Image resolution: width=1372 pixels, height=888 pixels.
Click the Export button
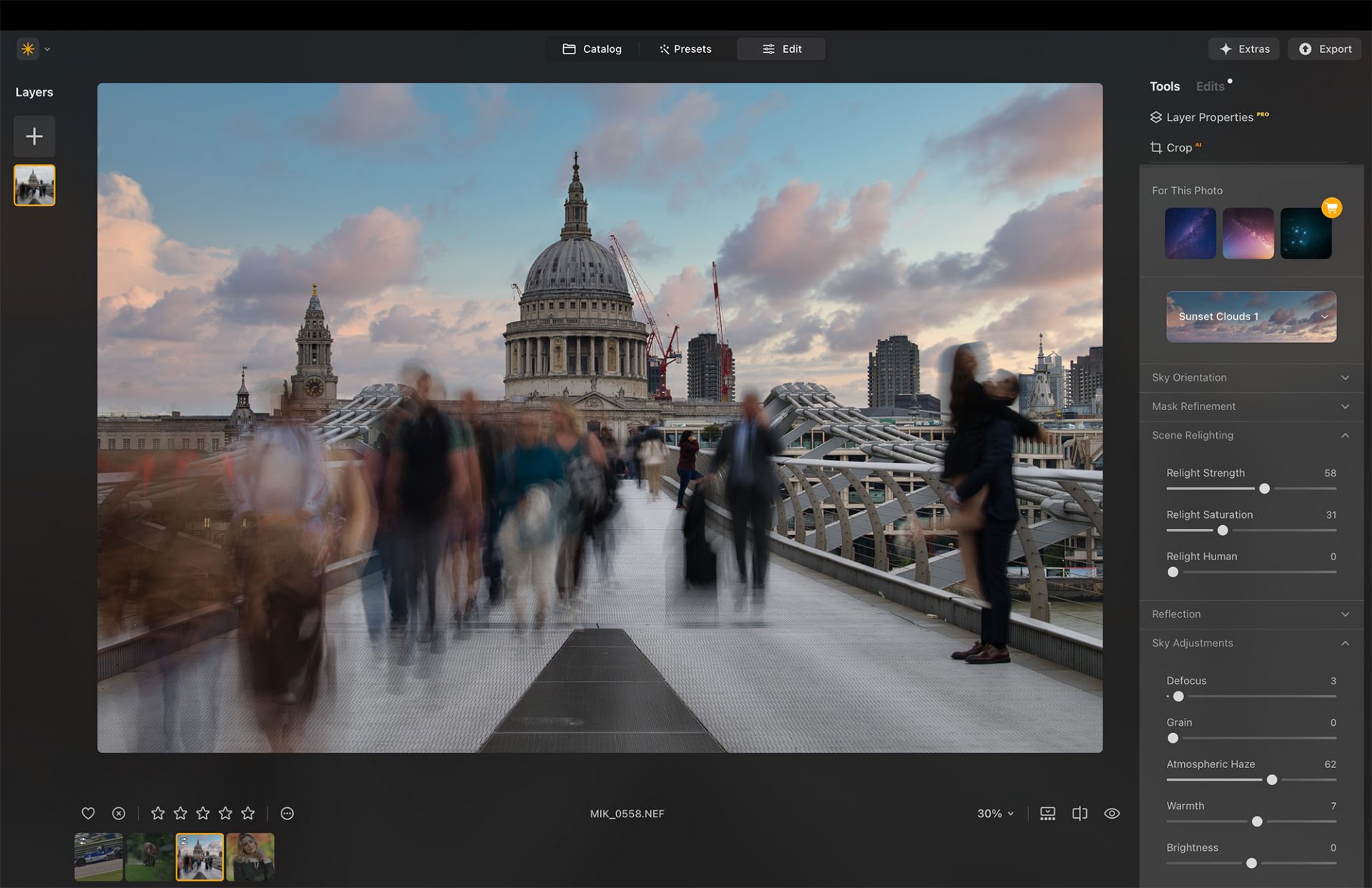pyautogui.click(x=1324, y=49)
